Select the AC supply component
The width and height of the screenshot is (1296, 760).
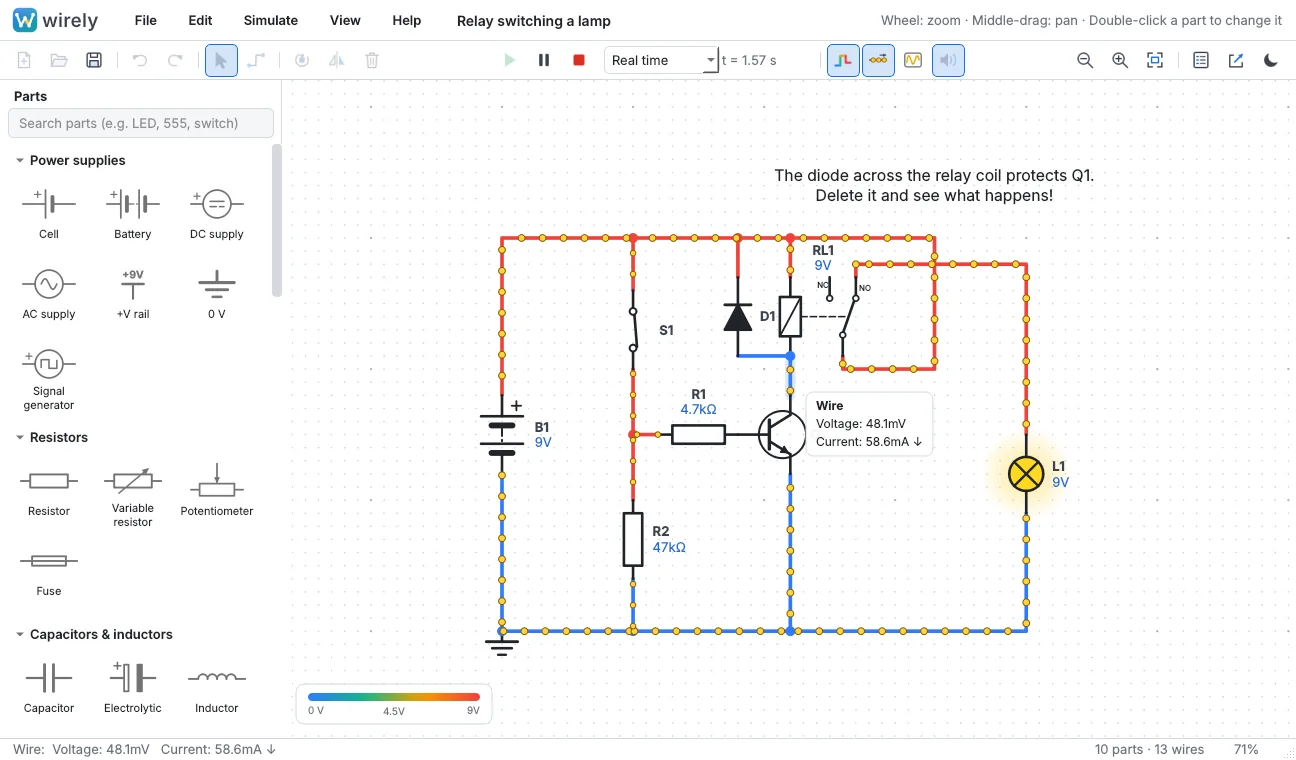coord(49,294)
